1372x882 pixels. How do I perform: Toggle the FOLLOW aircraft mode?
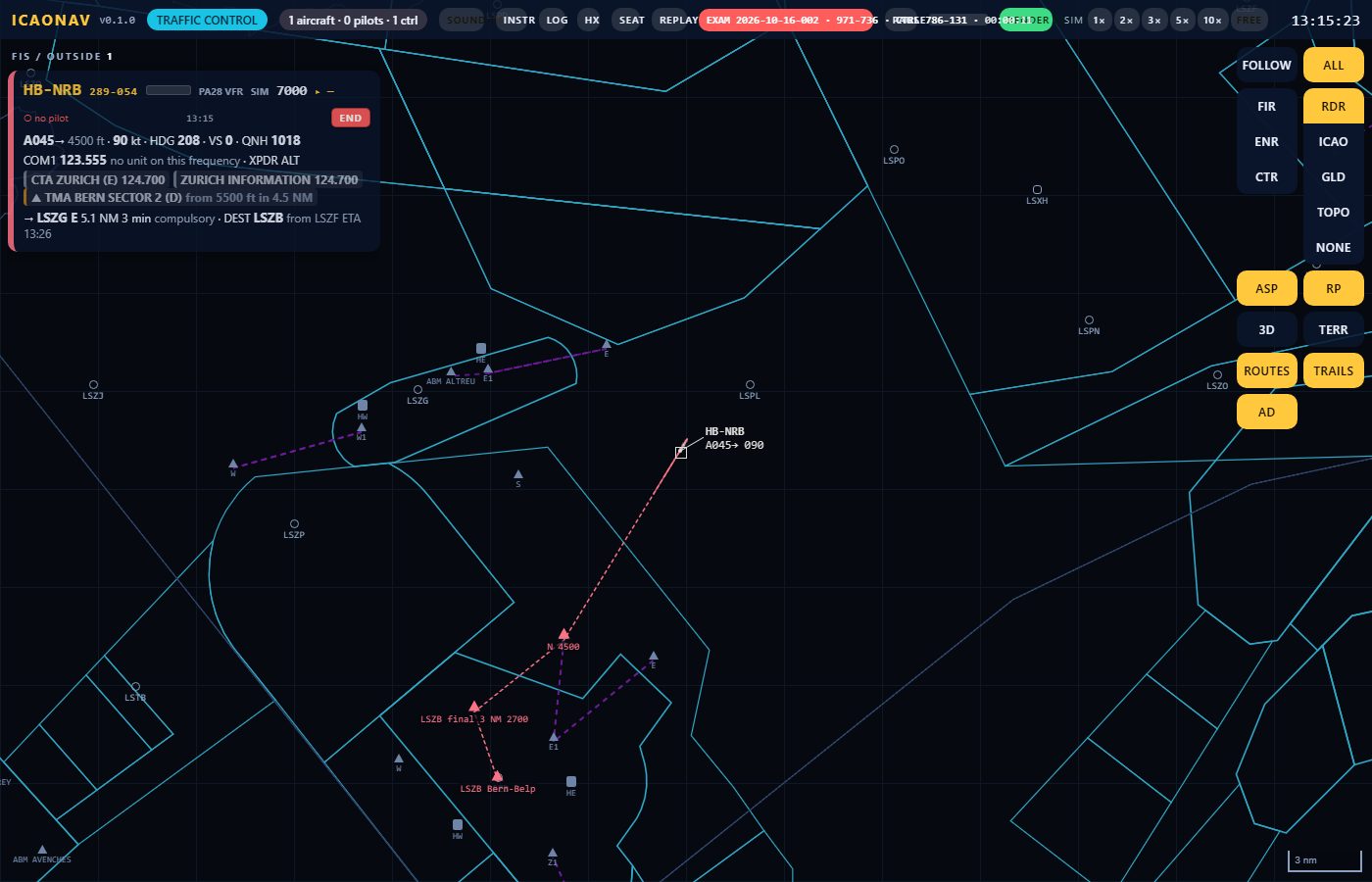(1266, 66)
